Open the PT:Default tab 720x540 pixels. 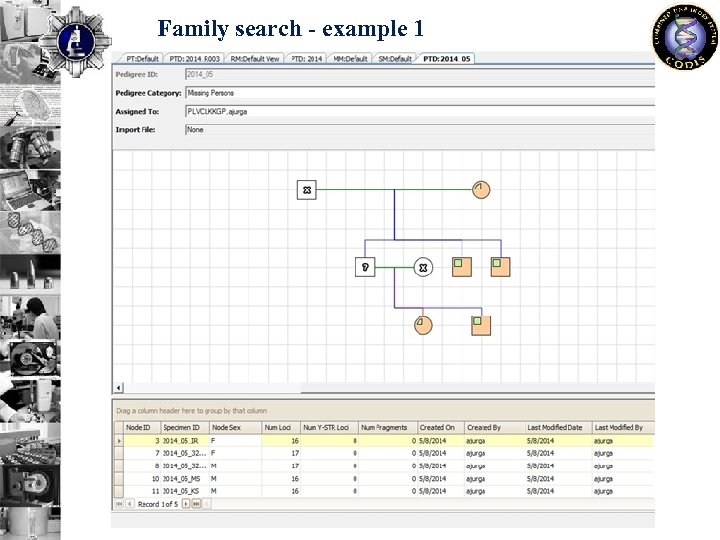click(142, 59)
